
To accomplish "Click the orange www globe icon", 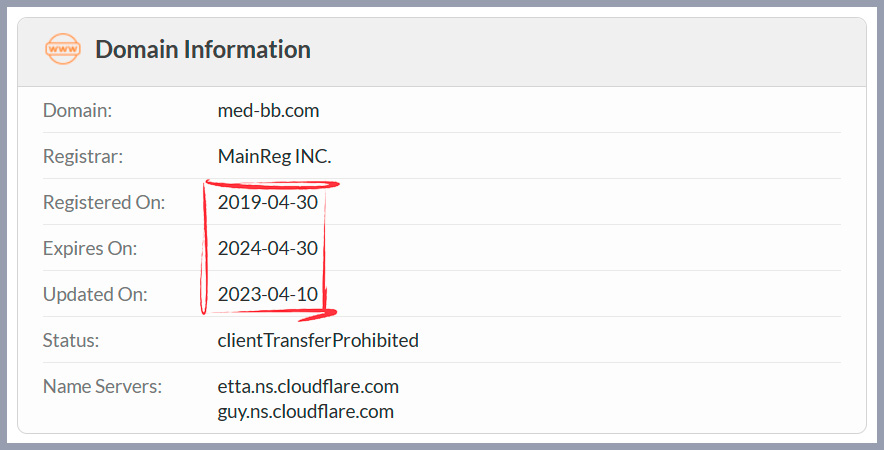I will [x=63, y=49].
